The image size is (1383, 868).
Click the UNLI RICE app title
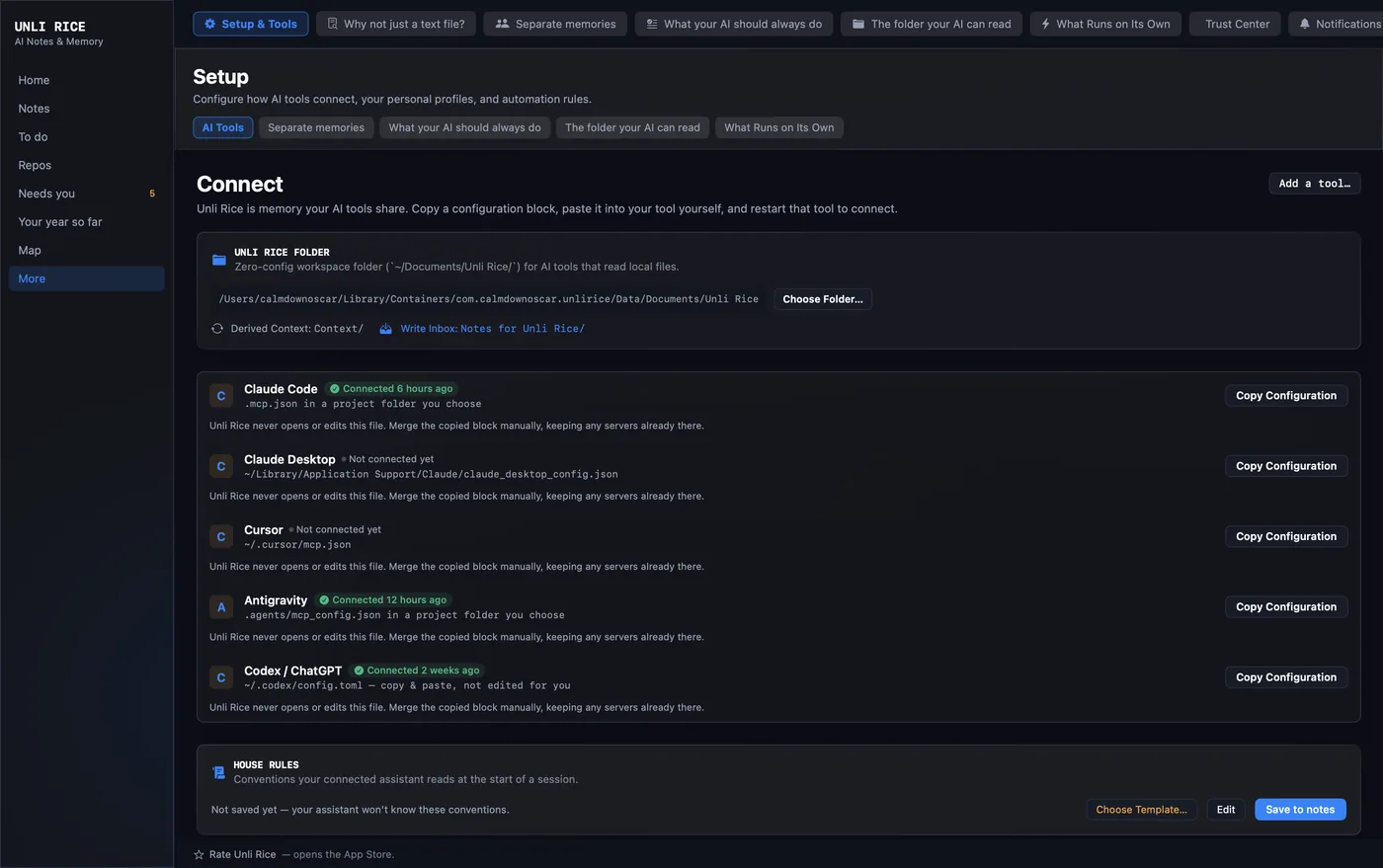click(x=49, y=27)
